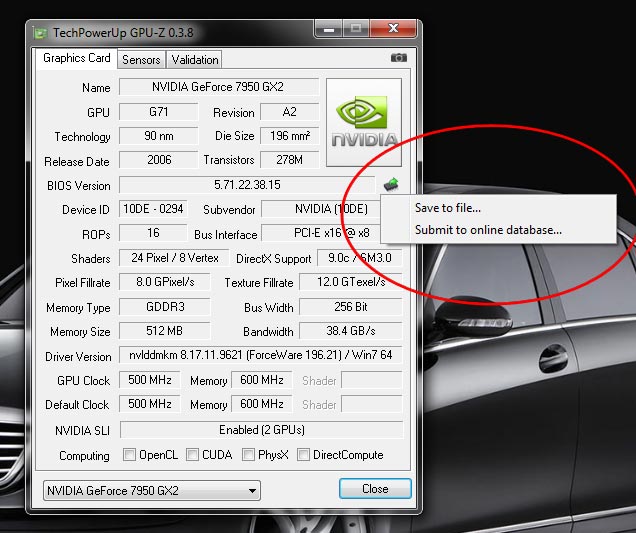The width and height of the screenshot is (636, 533).
Task: Click the NVIDIA logo image
Action: [364, 123]
